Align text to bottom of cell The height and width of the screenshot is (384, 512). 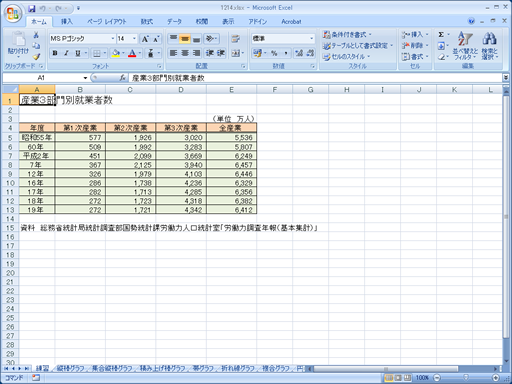[196, 39]
